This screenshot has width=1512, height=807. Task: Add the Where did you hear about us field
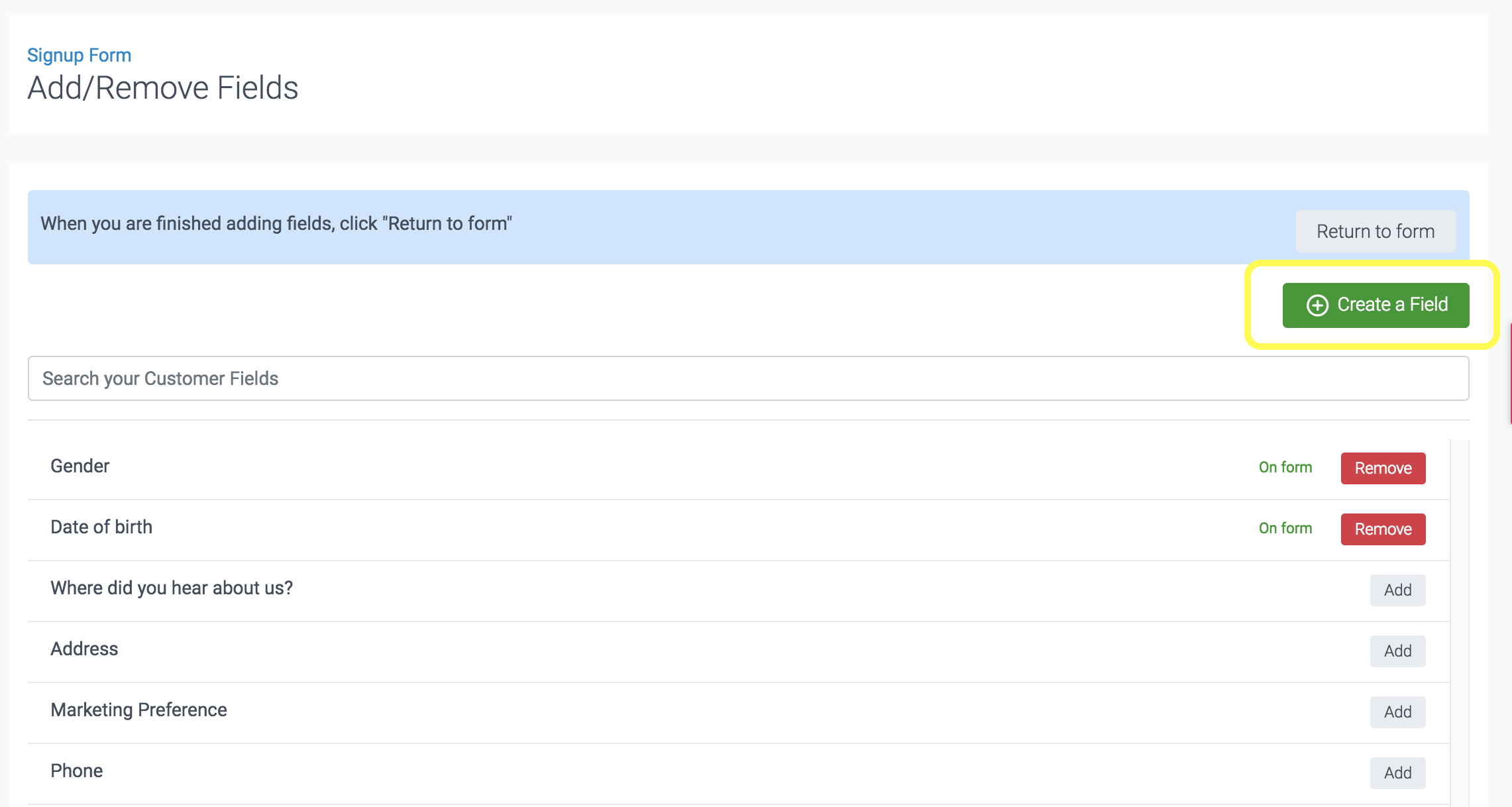[1397, 590]
